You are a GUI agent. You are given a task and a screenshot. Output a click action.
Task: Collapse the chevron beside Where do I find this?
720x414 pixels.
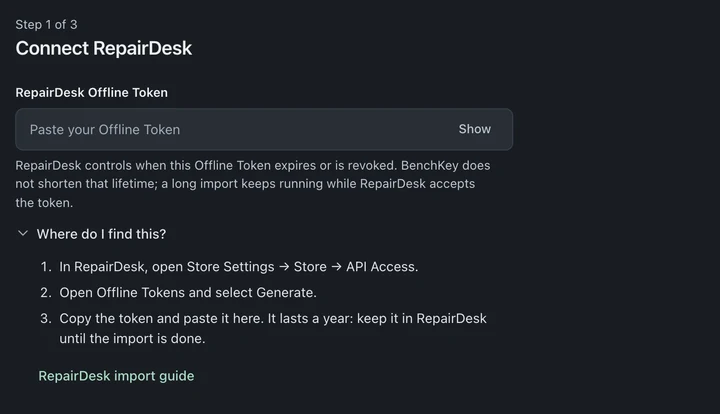click(22, 234)
